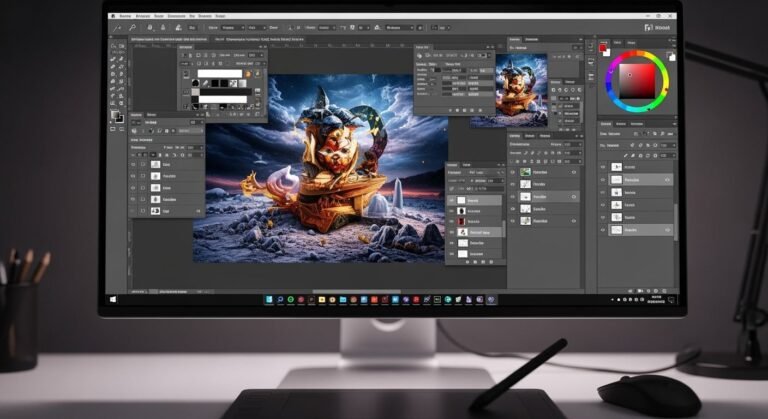Select the black blob brush swatch in the floating swatches panel
Image resolution: width=768 pixels, height=419 pixels.
(196, 83)
